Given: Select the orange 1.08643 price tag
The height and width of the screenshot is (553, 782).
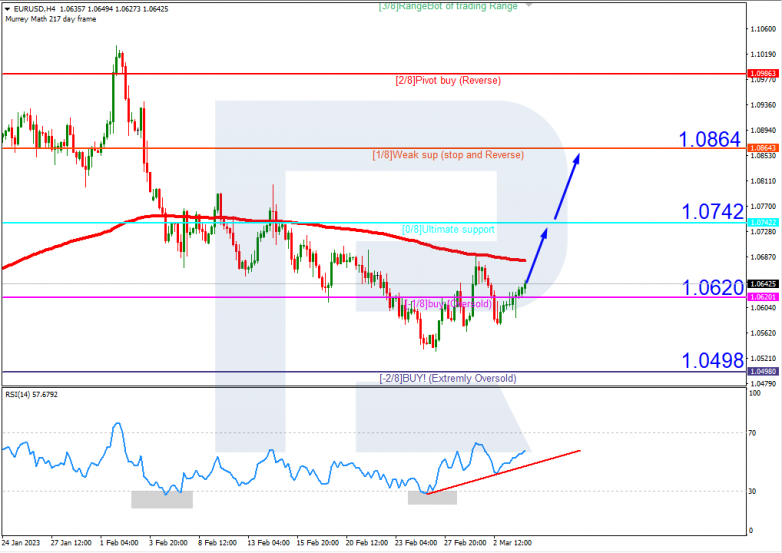Looking at the screenshot, I should point(762,148).
